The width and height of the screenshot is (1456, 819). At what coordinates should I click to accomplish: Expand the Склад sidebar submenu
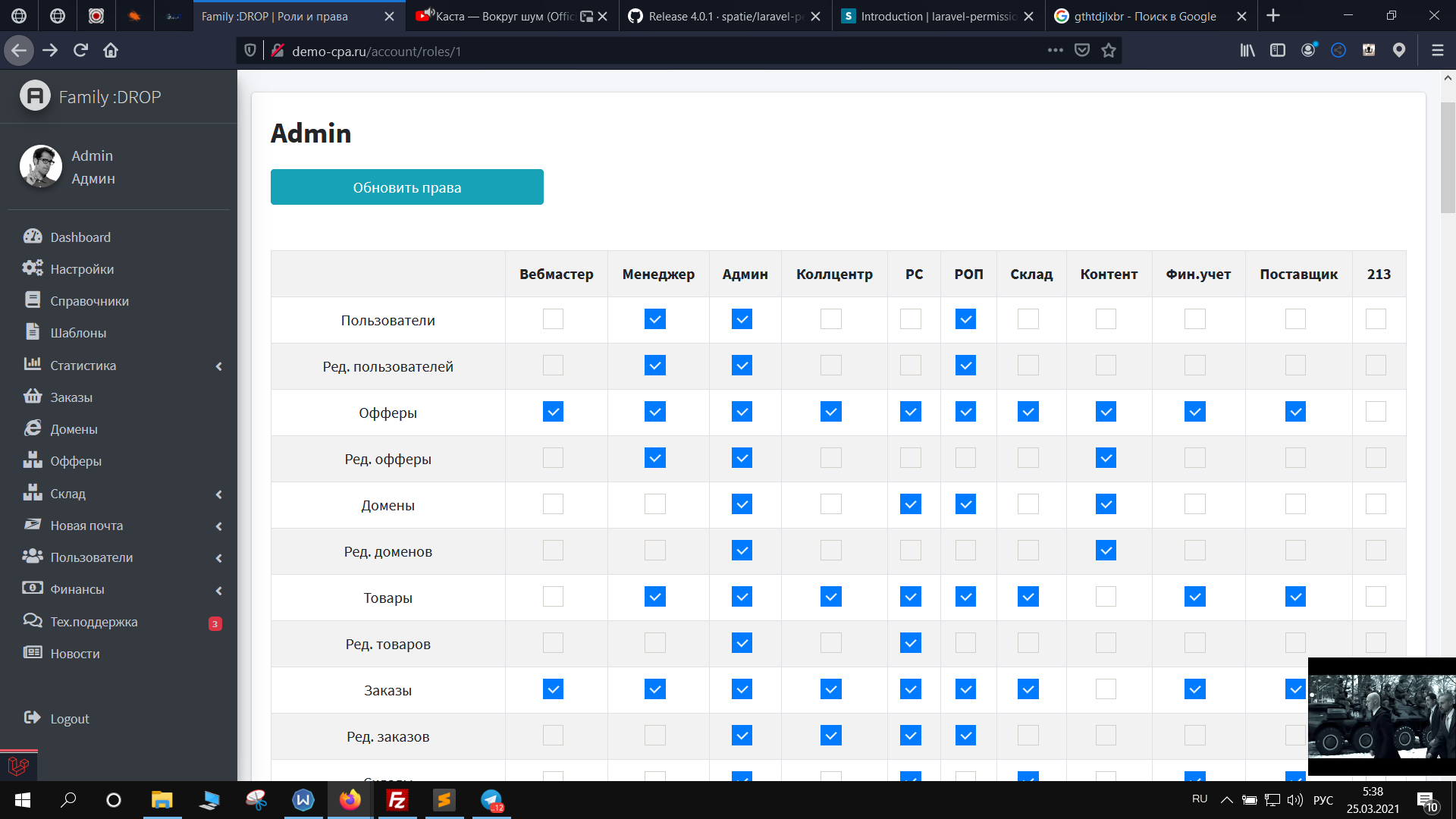(x=218, y=494)
